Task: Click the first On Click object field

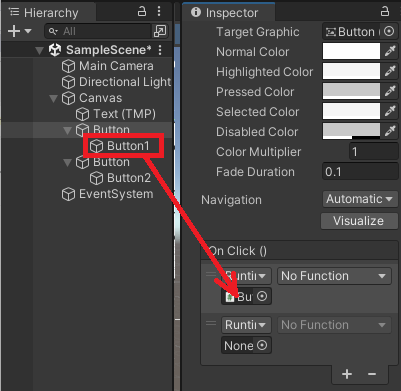Action: pos(246,296)
